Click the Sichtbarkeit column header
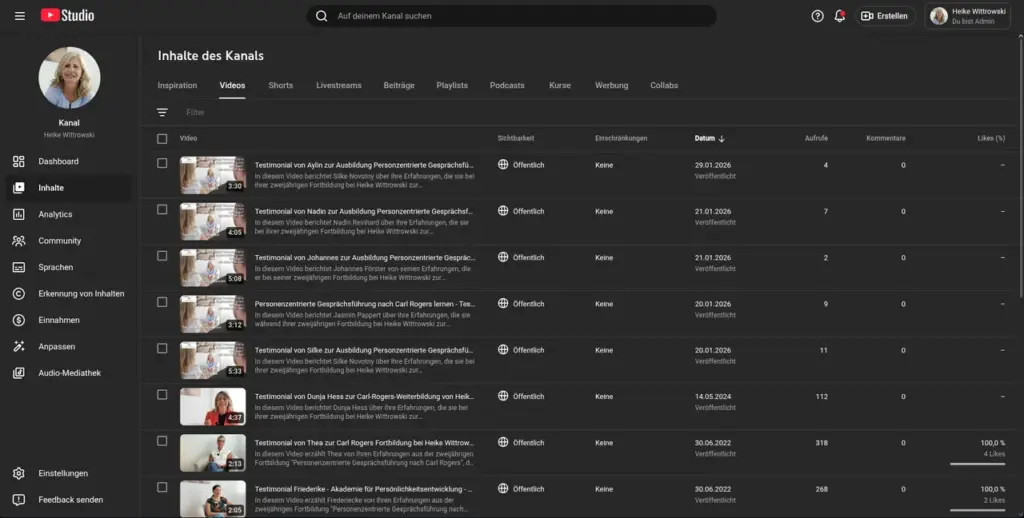Screen dimensions: 1024x518 (x=515, y=138)
